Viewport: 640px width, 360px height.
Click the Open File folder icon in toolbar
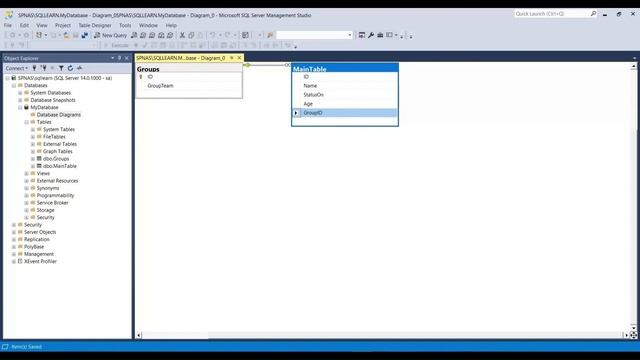pos(67,36)
